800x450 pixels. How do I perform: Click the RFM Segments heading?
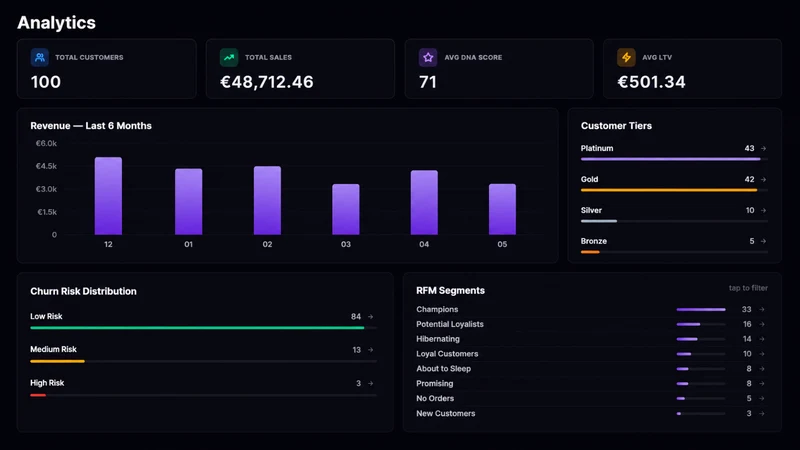coord(450,290)
